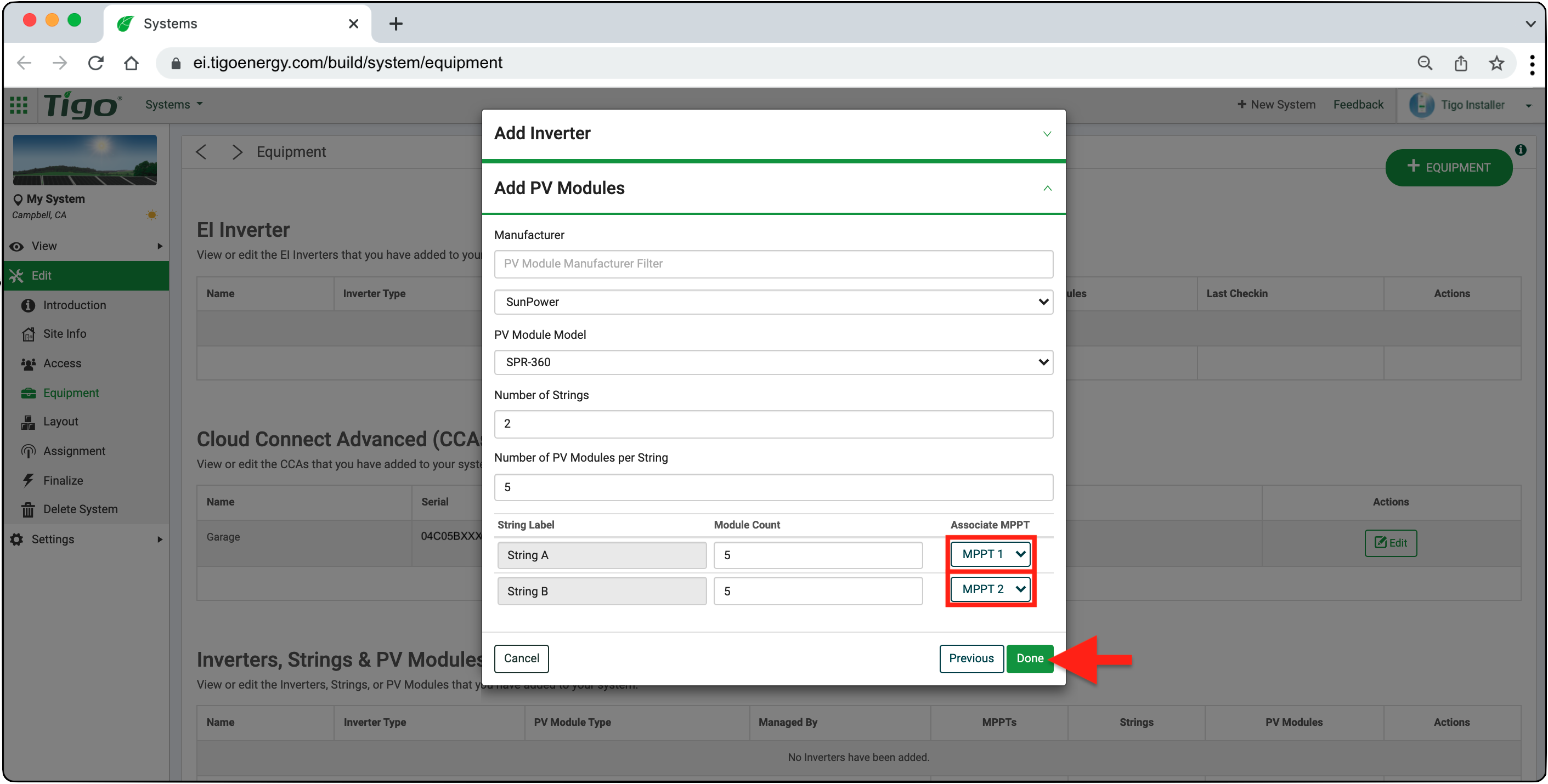Open Access in sidebar
Image resolution: width=1548 pixels, height=784 pixels.
(x=62, y=363)
